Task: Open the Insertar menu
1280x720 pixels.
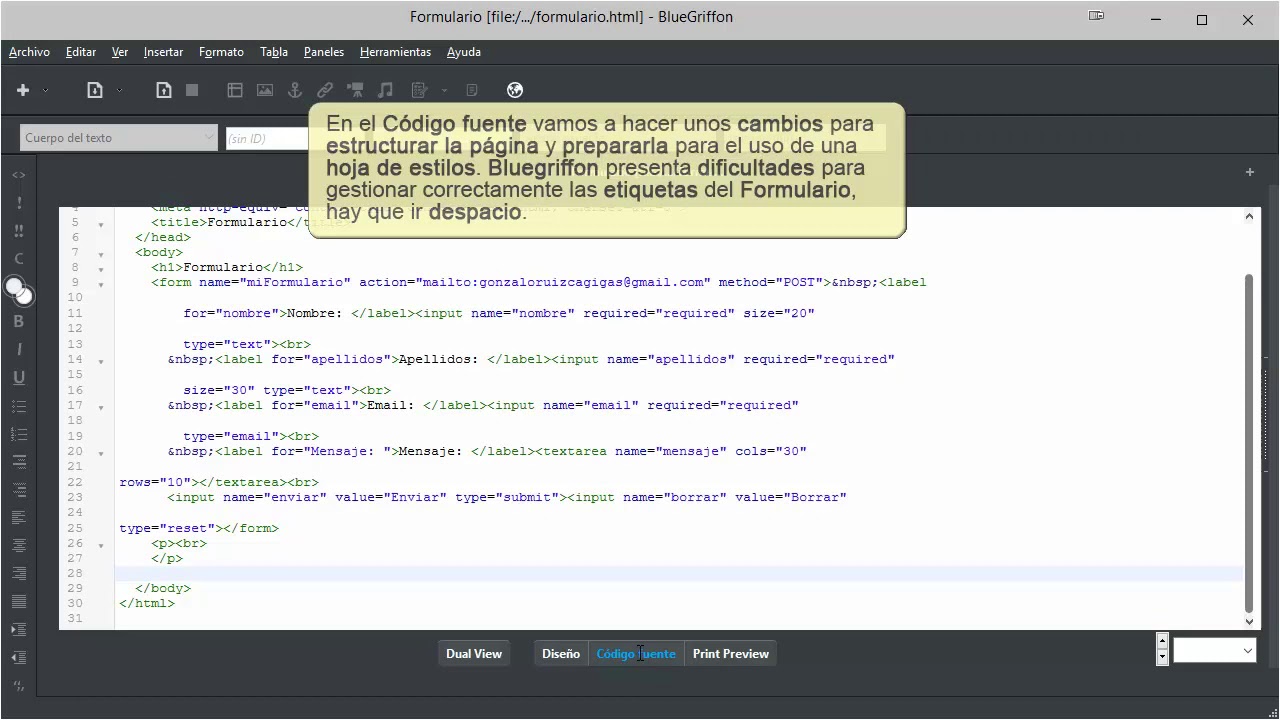Action: (x=163, y=52)
